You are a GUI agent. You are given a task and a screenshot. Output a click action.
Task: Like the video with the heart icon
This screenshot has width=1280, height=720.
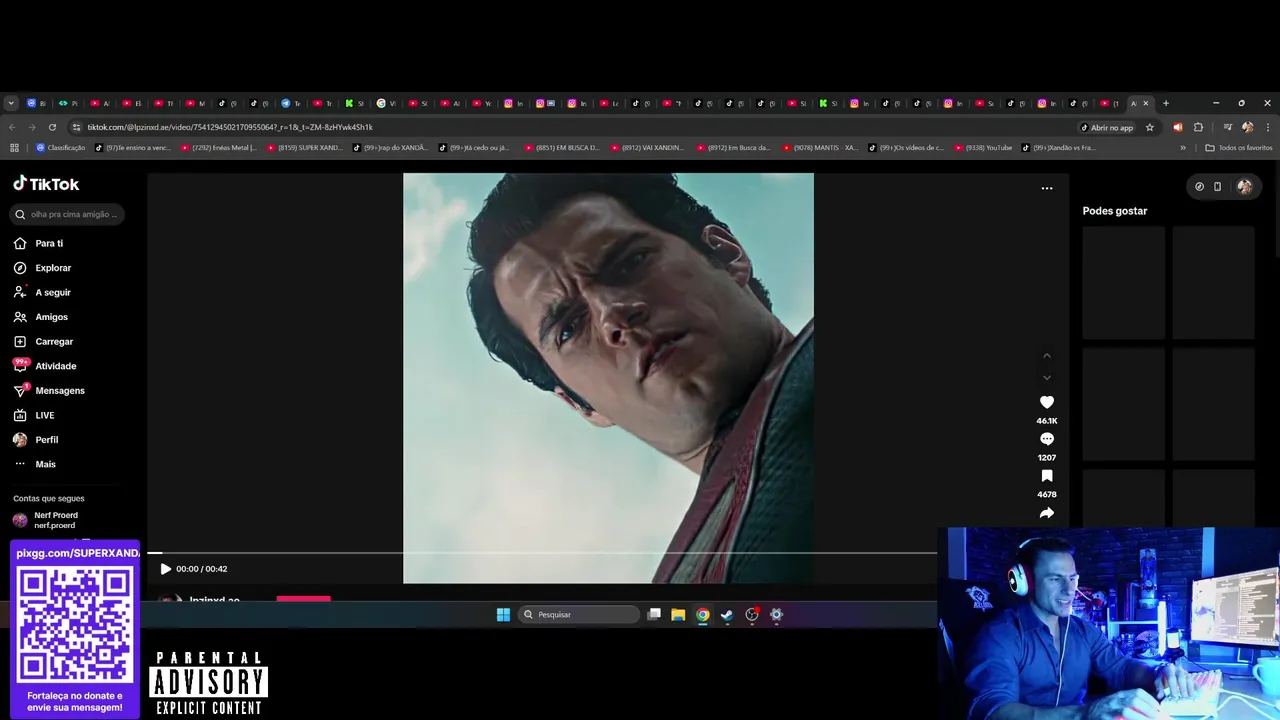(x=1047, y=402)
